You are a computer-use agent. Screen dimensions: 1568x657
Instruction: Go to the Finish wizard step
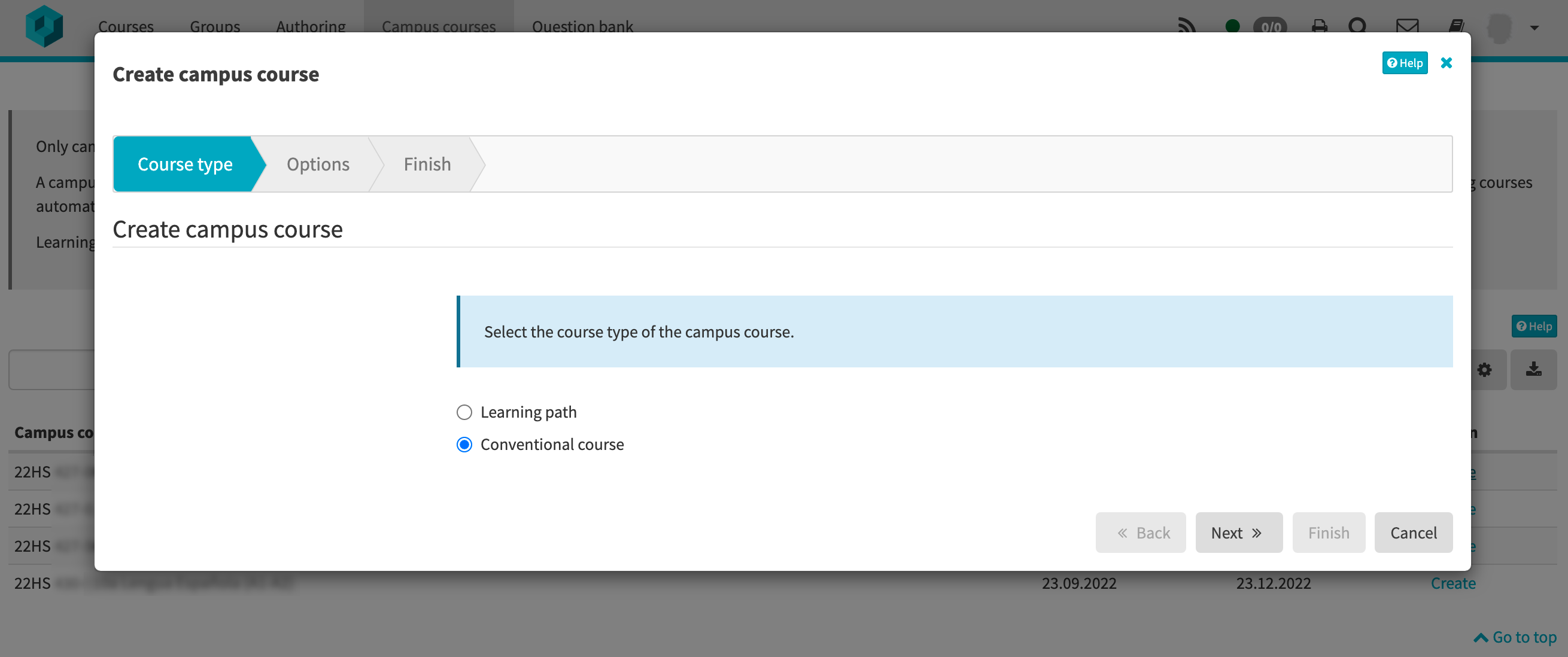pos(427,164)
